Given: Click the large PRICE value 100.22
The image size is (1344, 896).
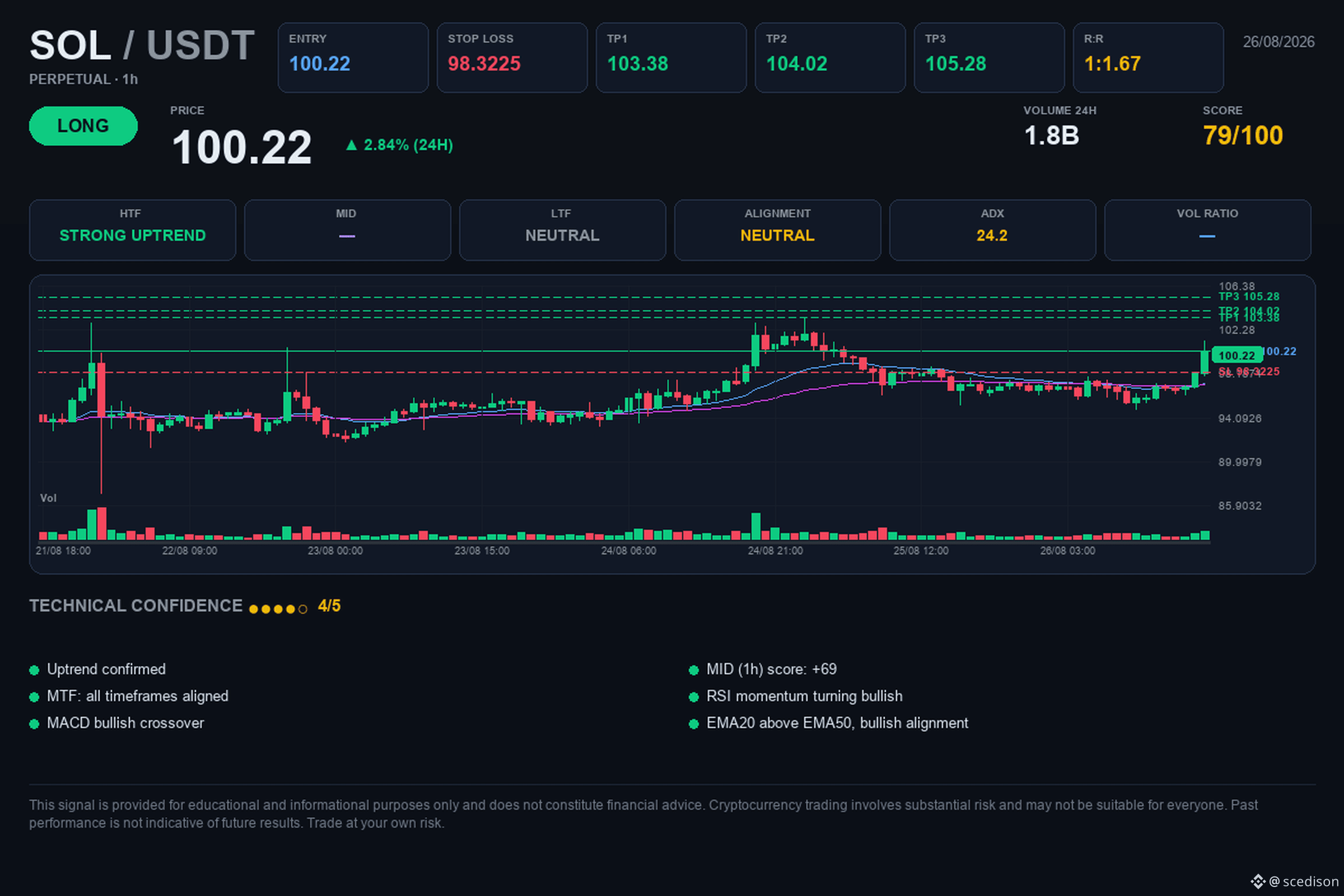Looking at the screenshot, I should [x=242, y=147].
